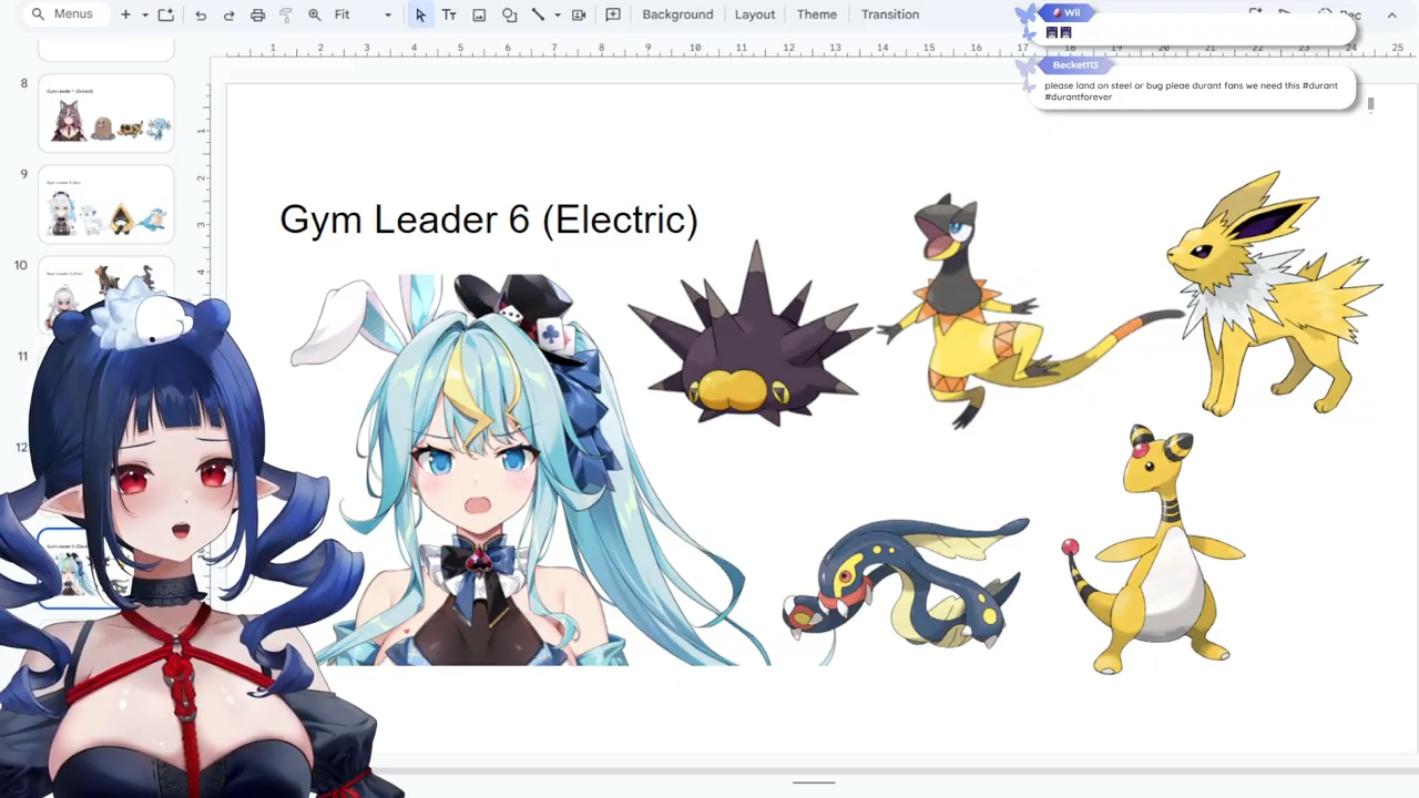Open the Layout menu

coord(755,15)
